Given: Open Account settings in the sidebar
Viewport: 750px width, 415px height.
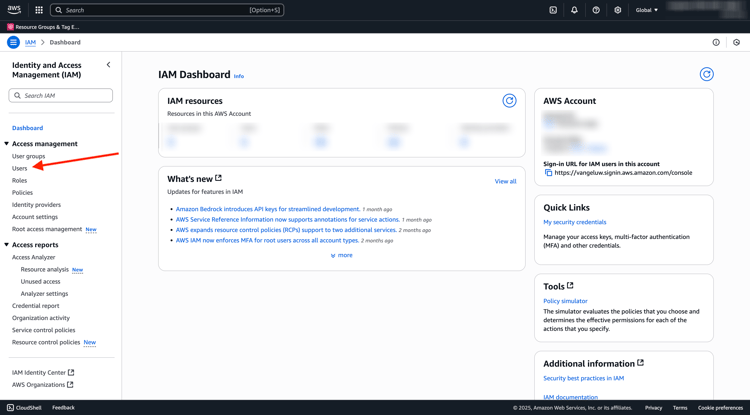Looking at the screenshot, I should click(x=35, y=217).
